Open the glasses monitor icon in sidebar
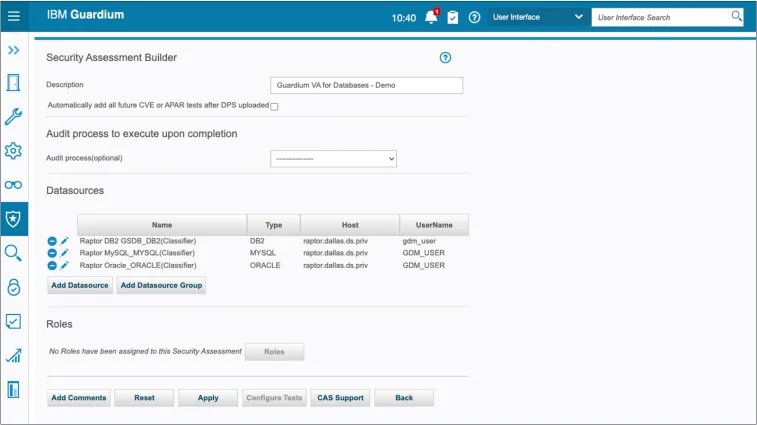757x425 pixels. click(14, 185)
